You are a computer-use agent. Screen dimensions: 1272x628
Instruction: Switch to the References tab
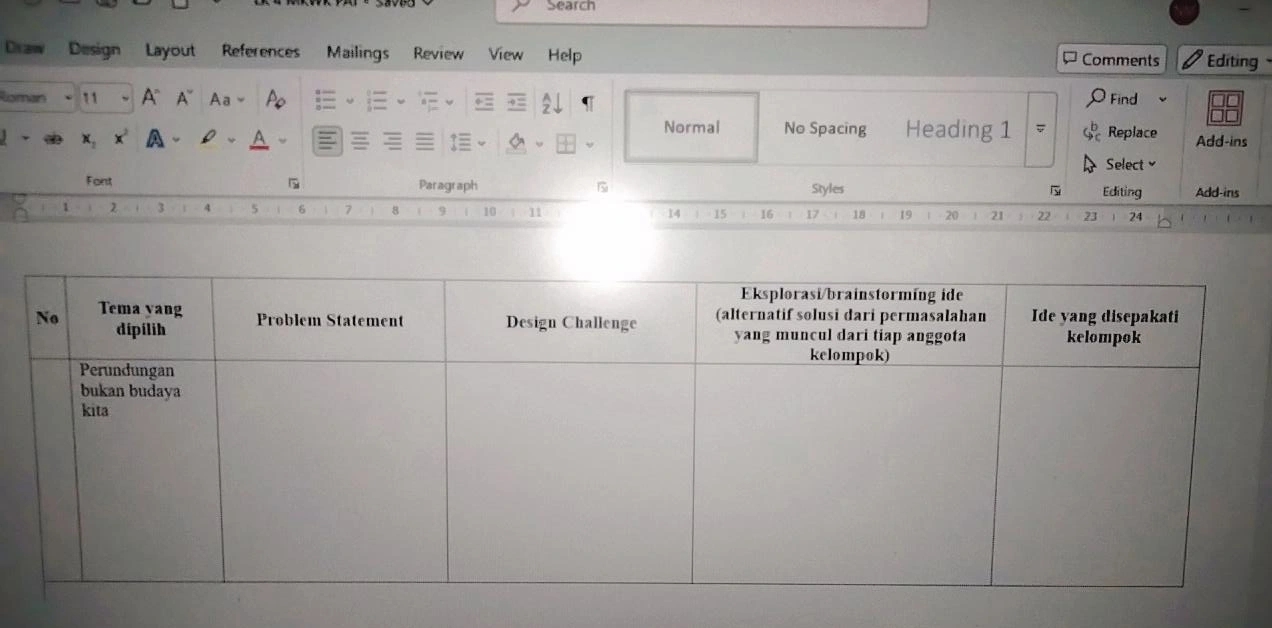260,52
